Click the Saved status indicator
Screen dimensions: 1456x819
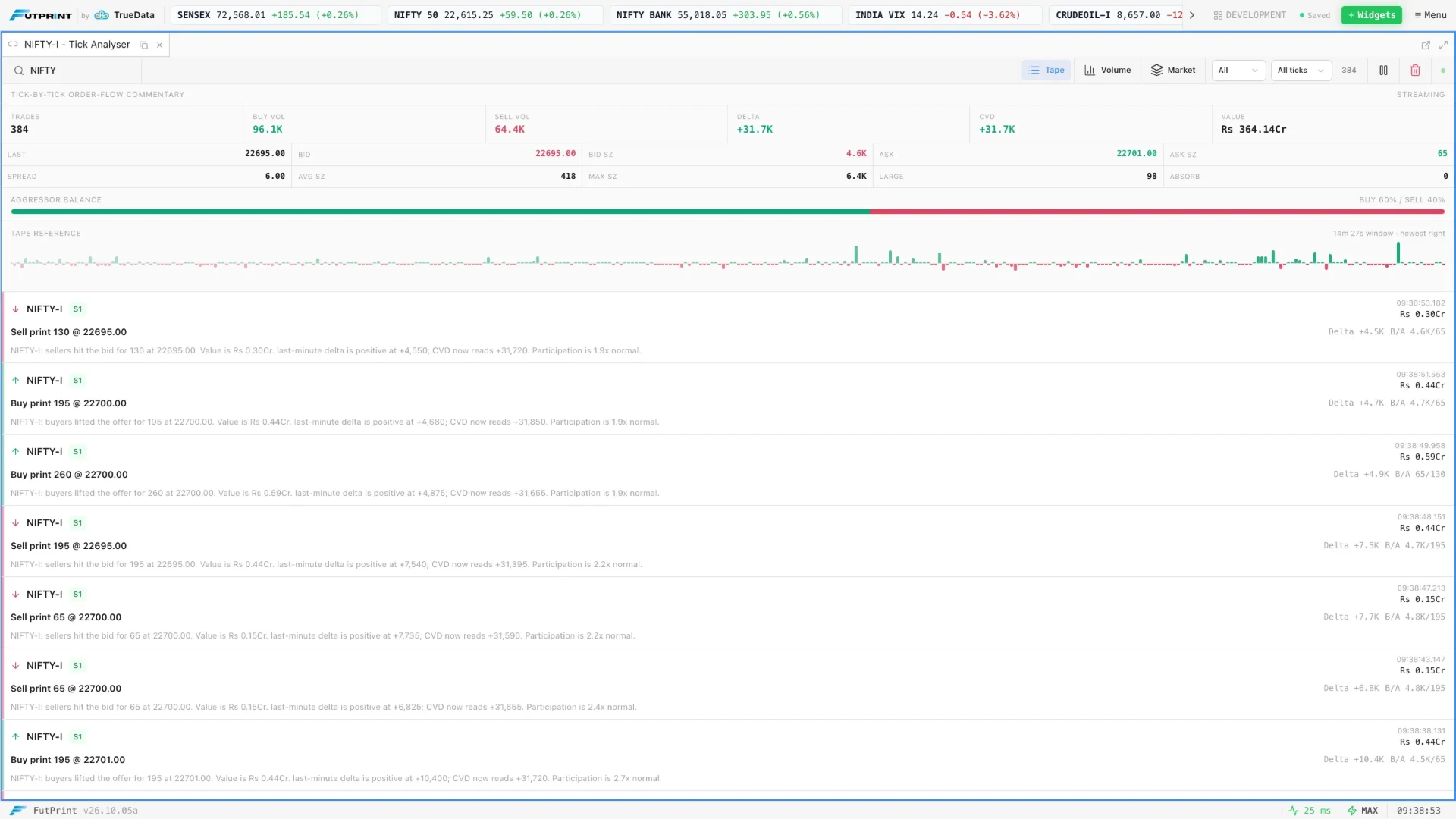pos(1315,15)
